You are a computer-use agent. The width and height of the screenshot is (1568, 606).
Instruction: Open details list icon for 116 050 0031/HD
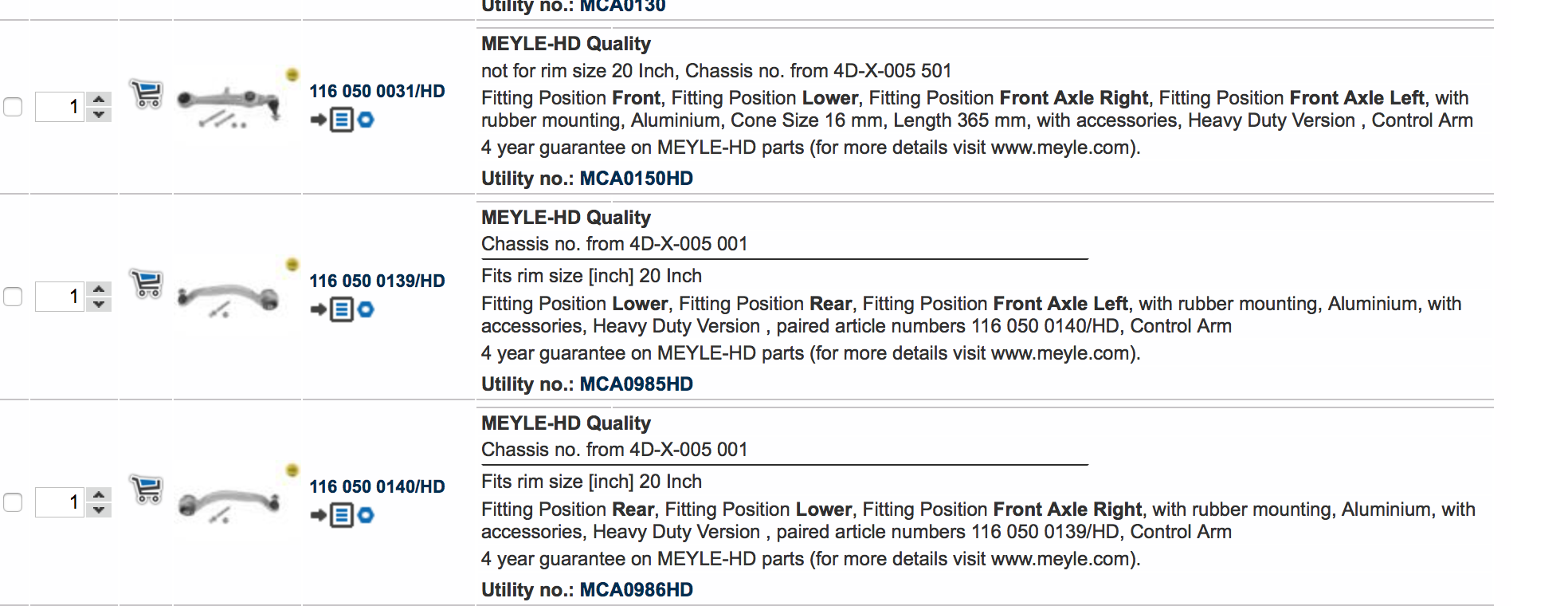(x=342, y=120)
